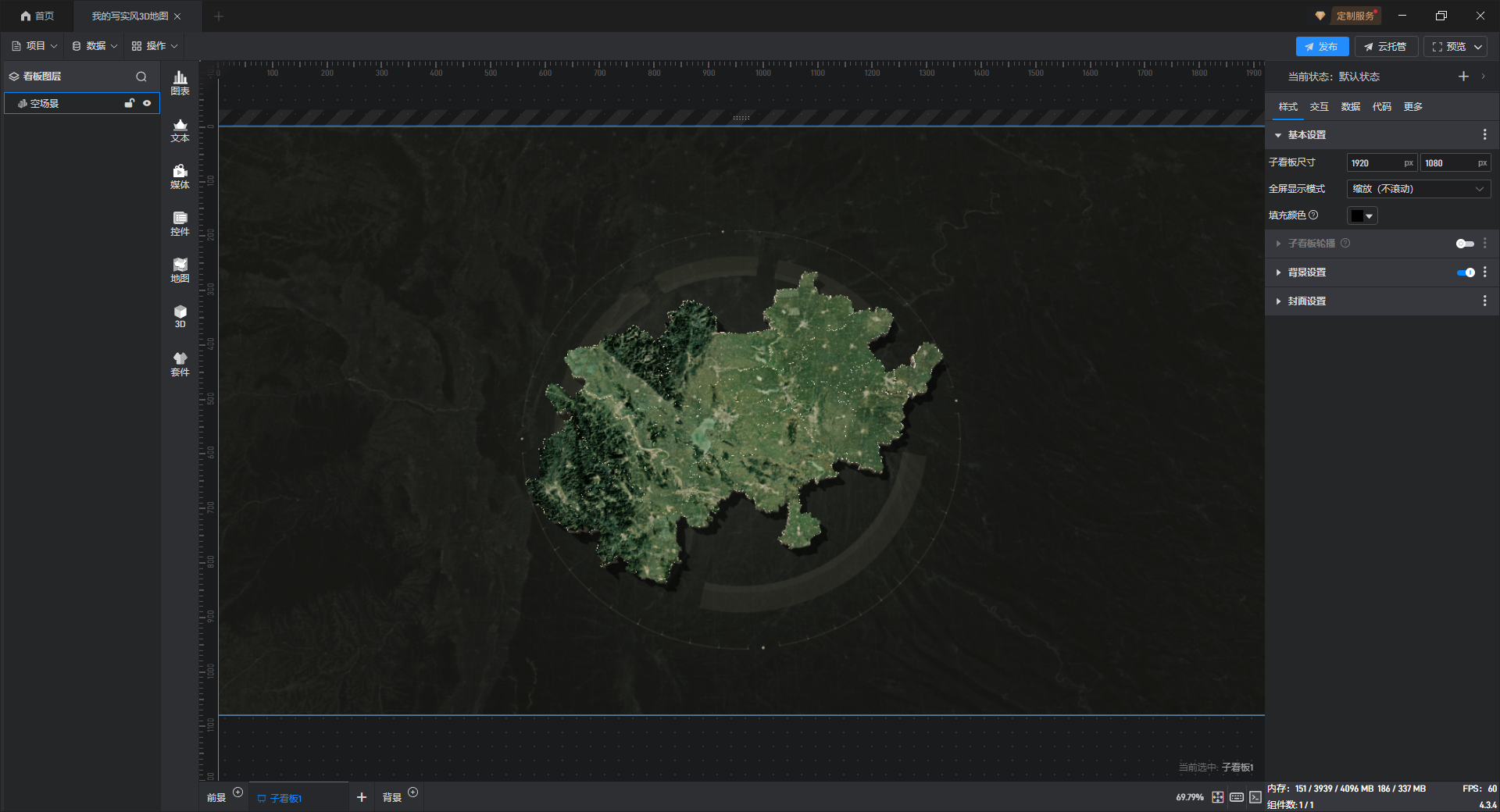This screenshot has height=812, width=1500.
Task: Expand the 封面设置 section
Action: (x=1307, y=301)
